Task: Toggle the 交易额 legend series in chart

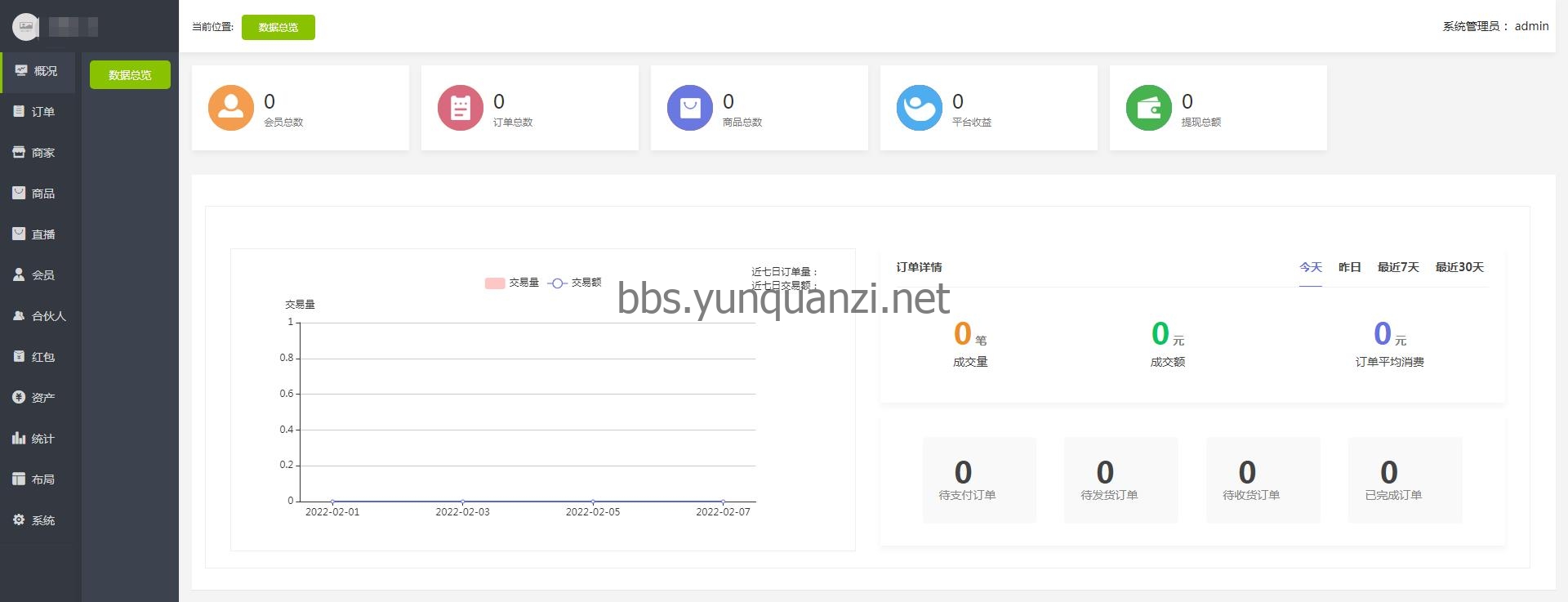Action: 575,283
